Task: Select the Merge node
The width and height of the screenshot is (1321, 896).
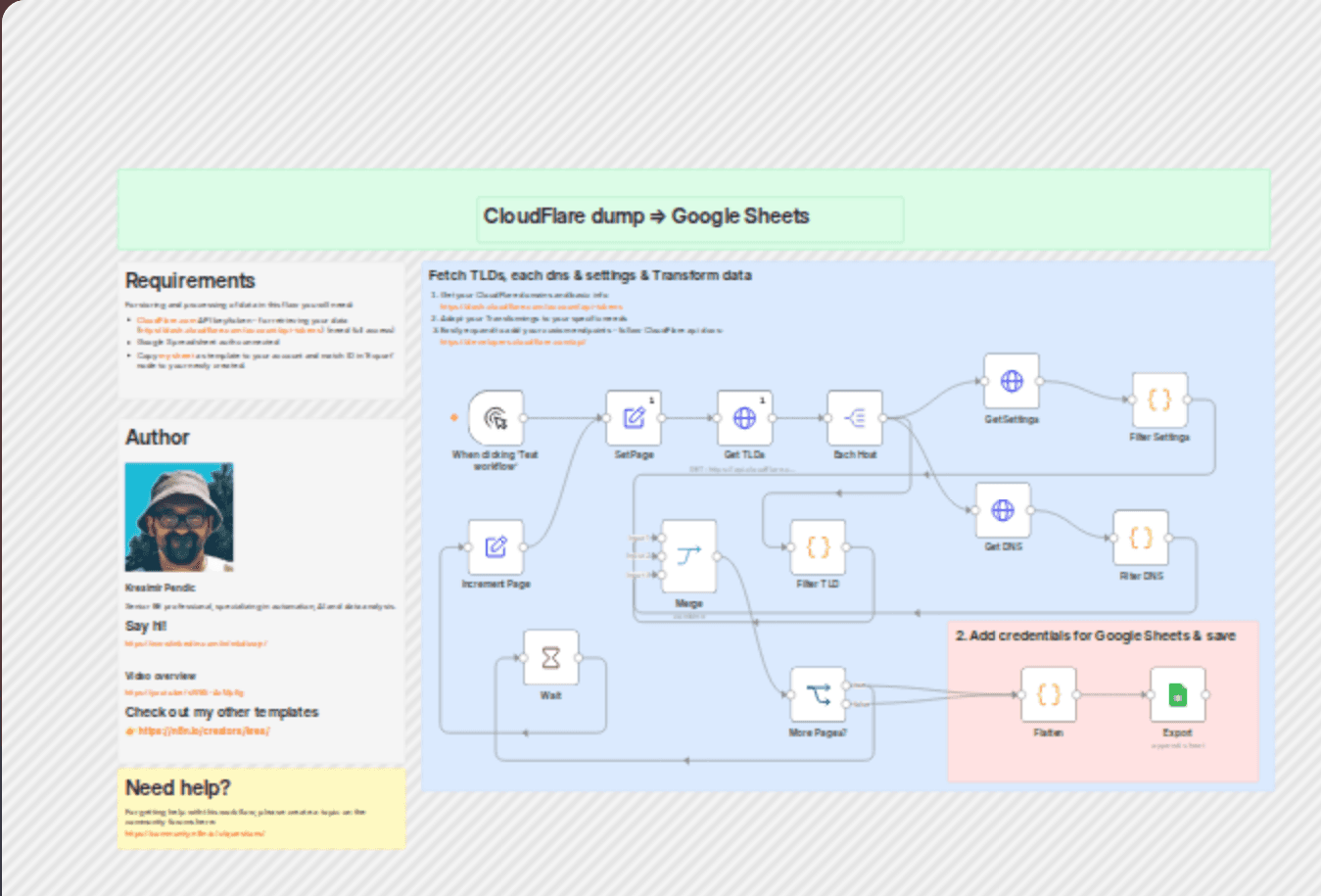Action: (x=688, y=556)
